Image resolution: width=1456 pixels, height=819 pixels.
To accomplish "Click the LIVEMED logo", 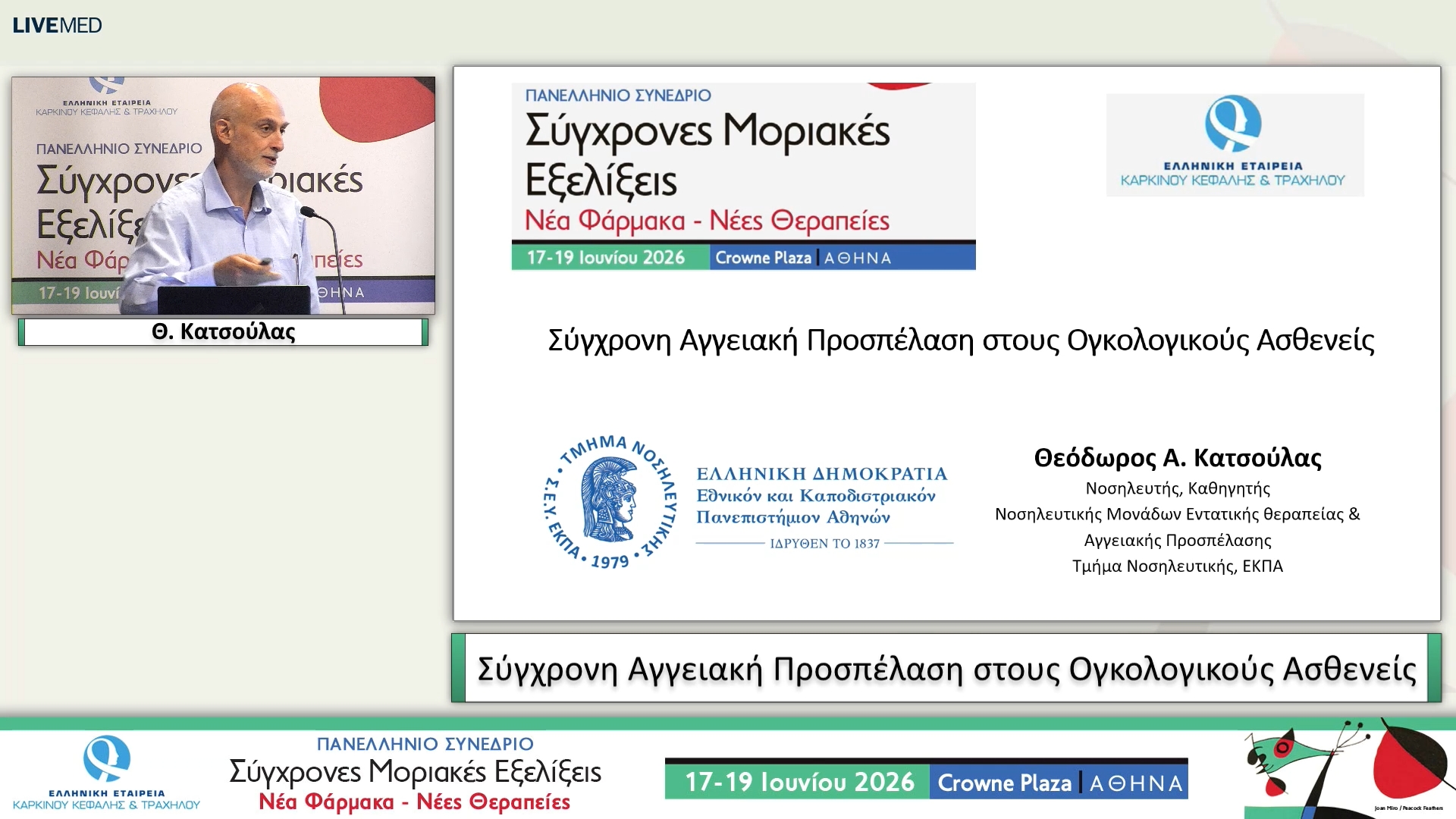I will tap(57, 25).
